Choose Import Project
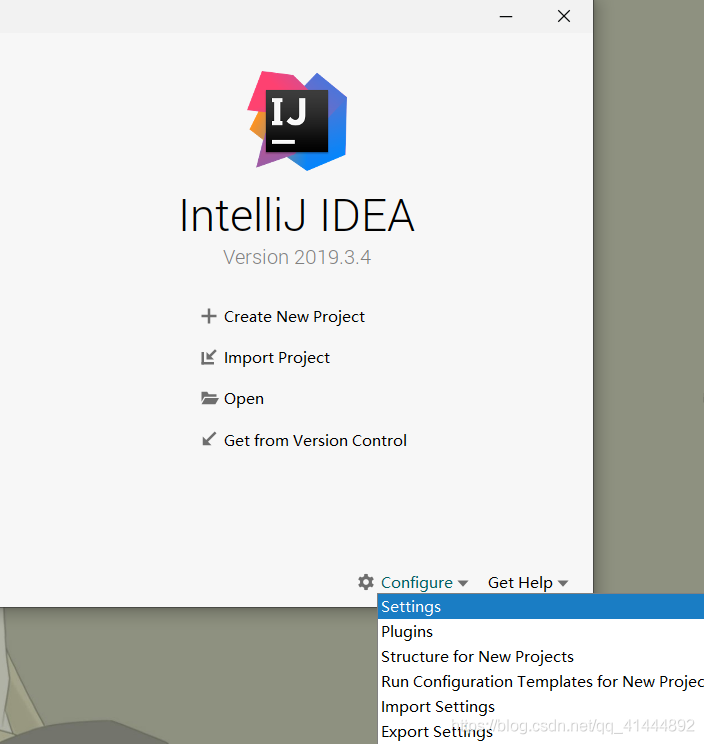This screenshot has height=744, width=704. 277,358
